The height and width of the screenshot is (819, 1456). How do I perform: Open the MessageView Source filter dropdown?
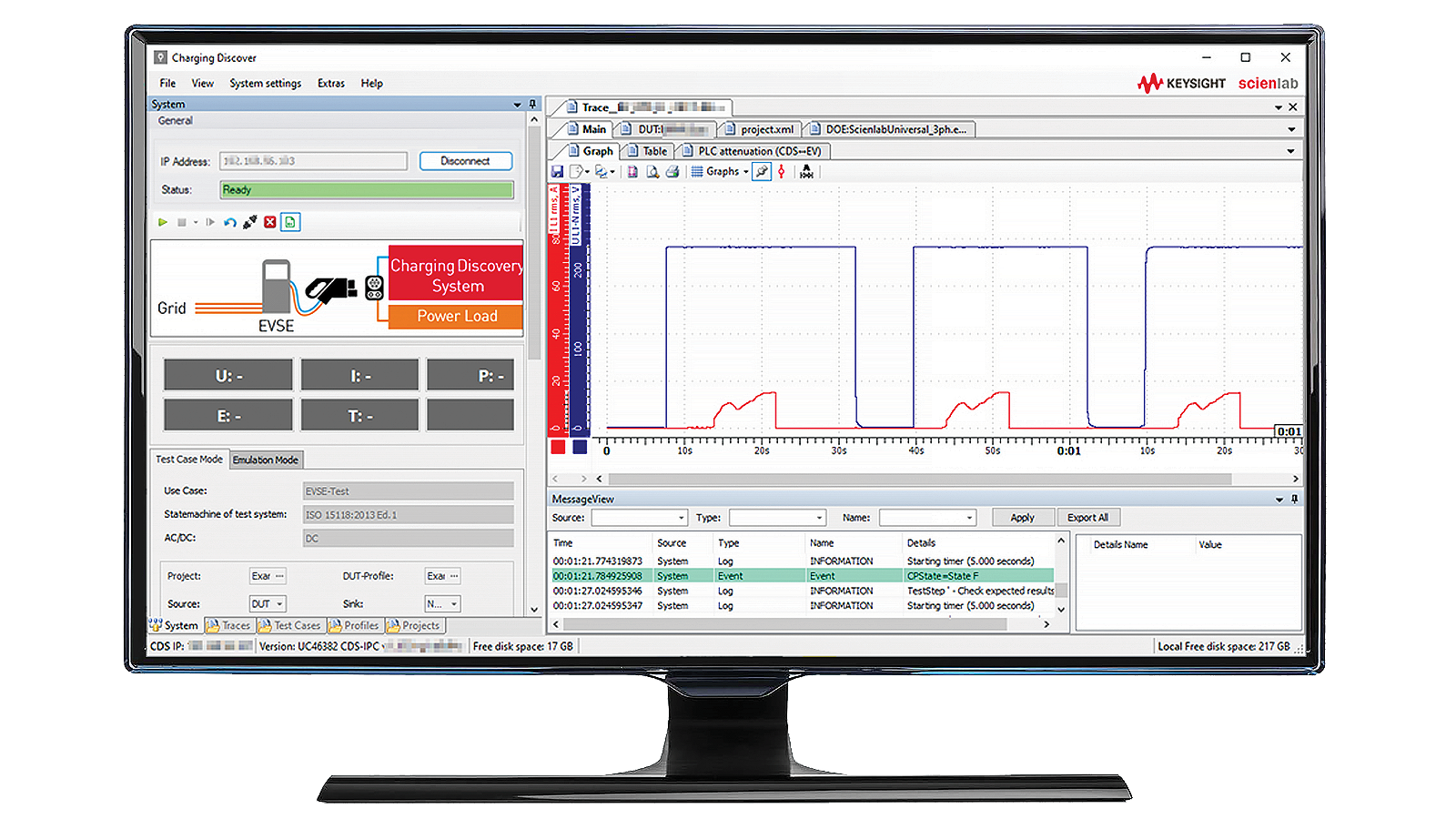pyautogui.click(x=682, y=518)
